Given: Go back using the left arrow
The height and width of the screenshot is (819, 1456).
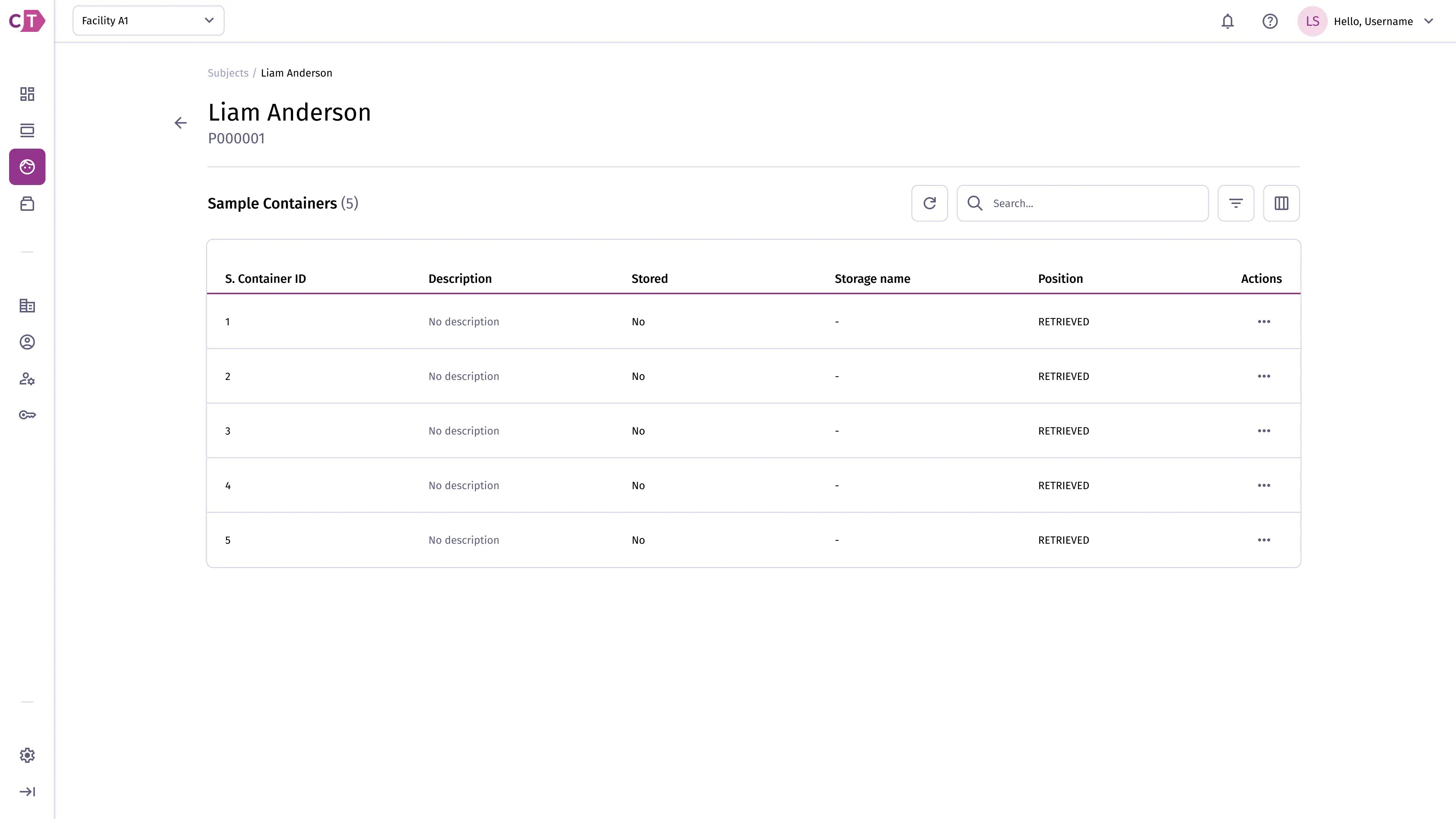Looking at the screenshot, I should [180, 122].
